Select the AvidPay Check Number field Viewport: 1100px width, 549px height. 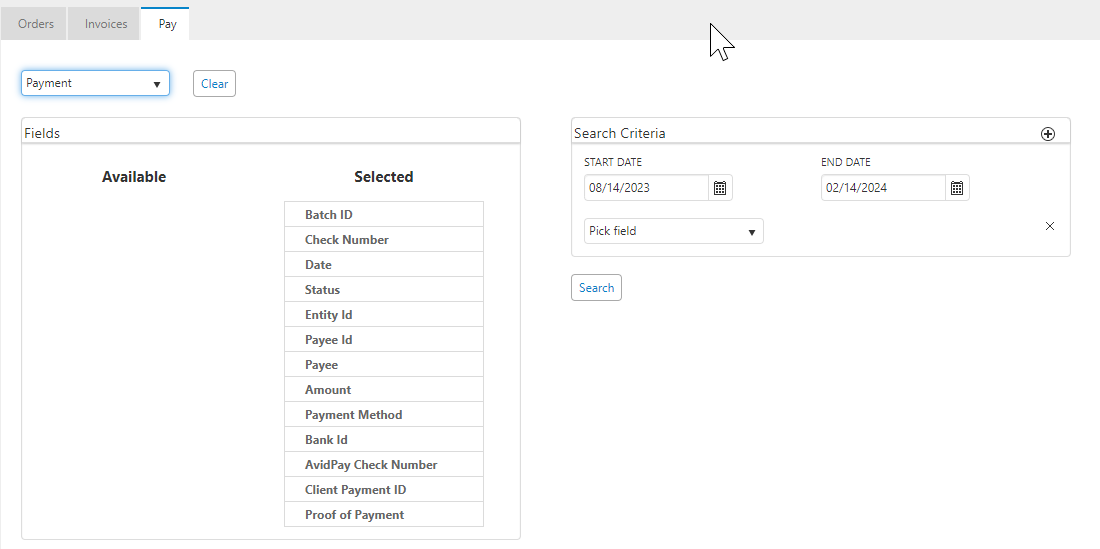pyautogui.click(x=384, y=465)
